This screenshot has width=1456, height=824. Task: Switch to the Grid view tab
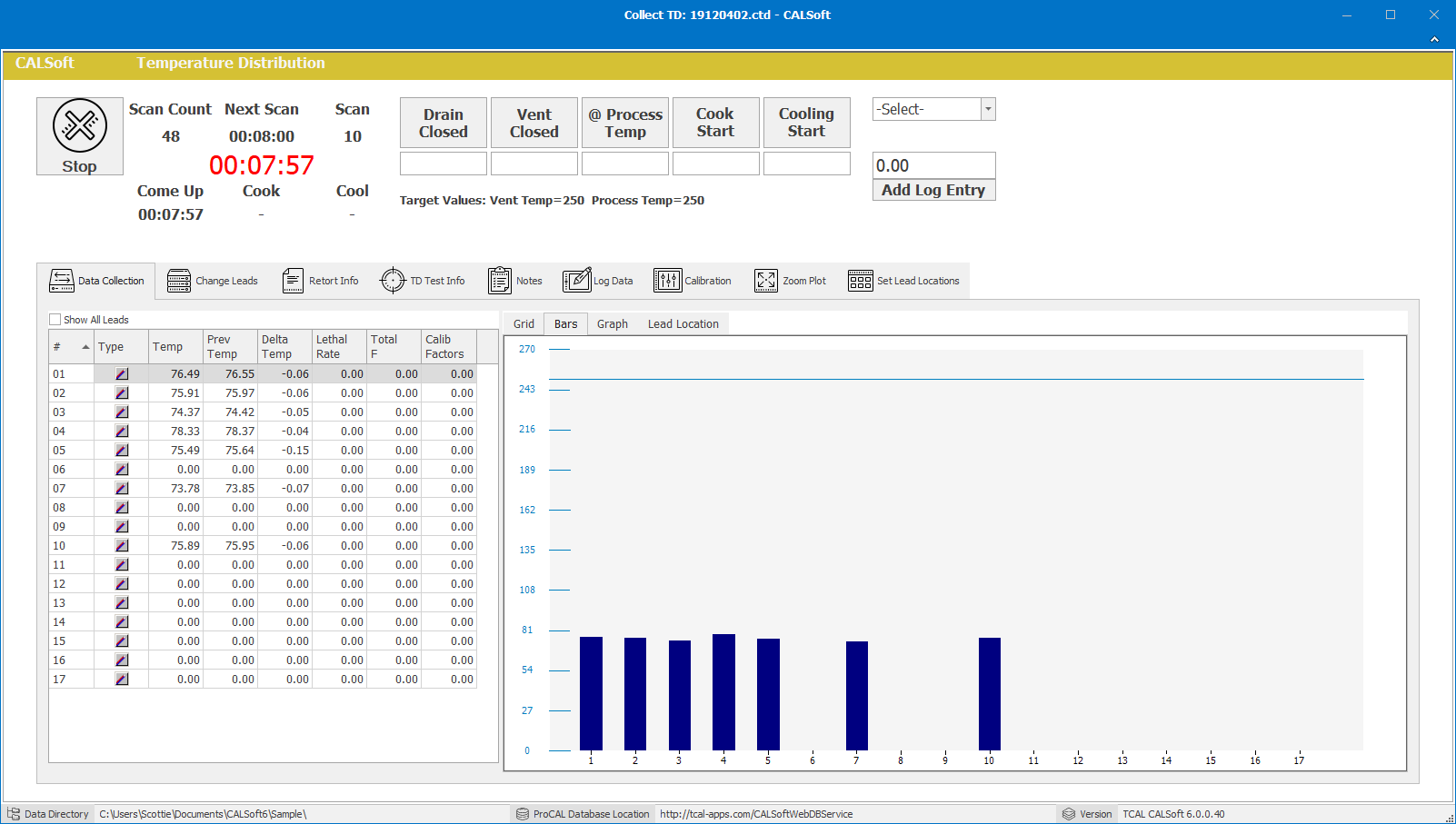tap(524, 323)
